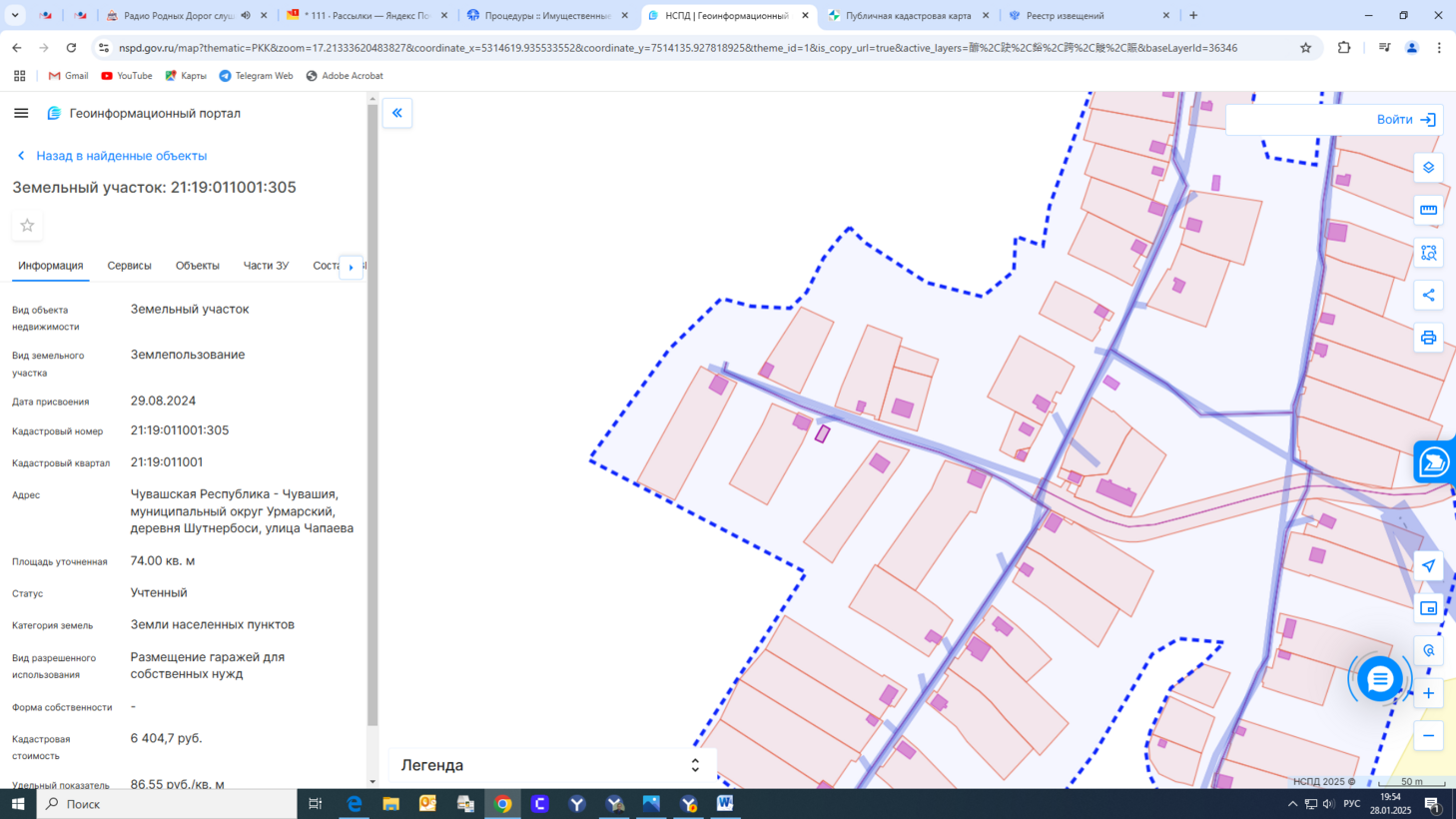Switch to the Сервисы tab
Image resolution: width=1456 pixels, height=819 pixels.
(x=129, y=266)
